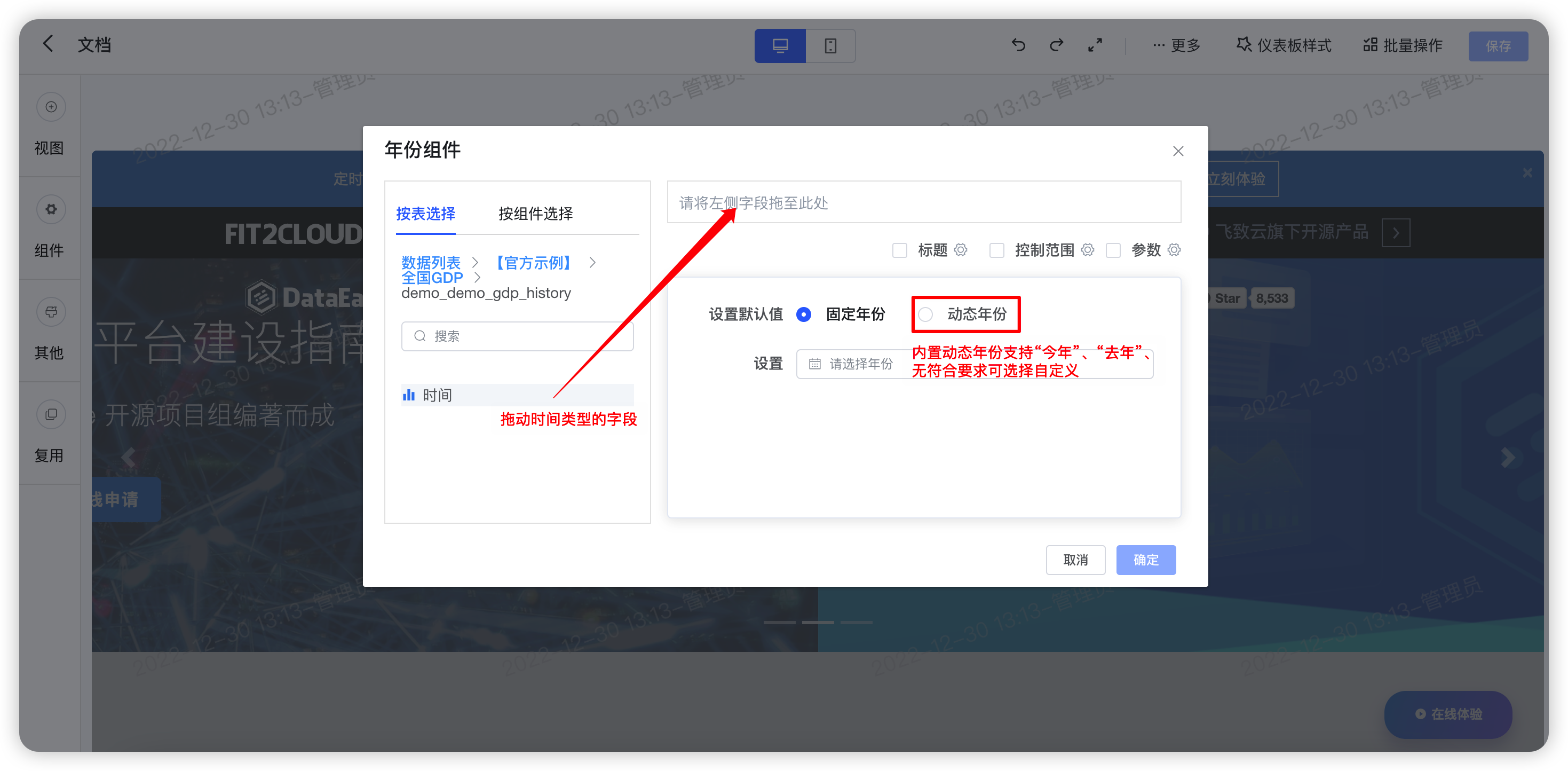Enable the 控制范围 checkbox
The height and width of the screenshot is (771, 1568).
[x=996, y=250]
